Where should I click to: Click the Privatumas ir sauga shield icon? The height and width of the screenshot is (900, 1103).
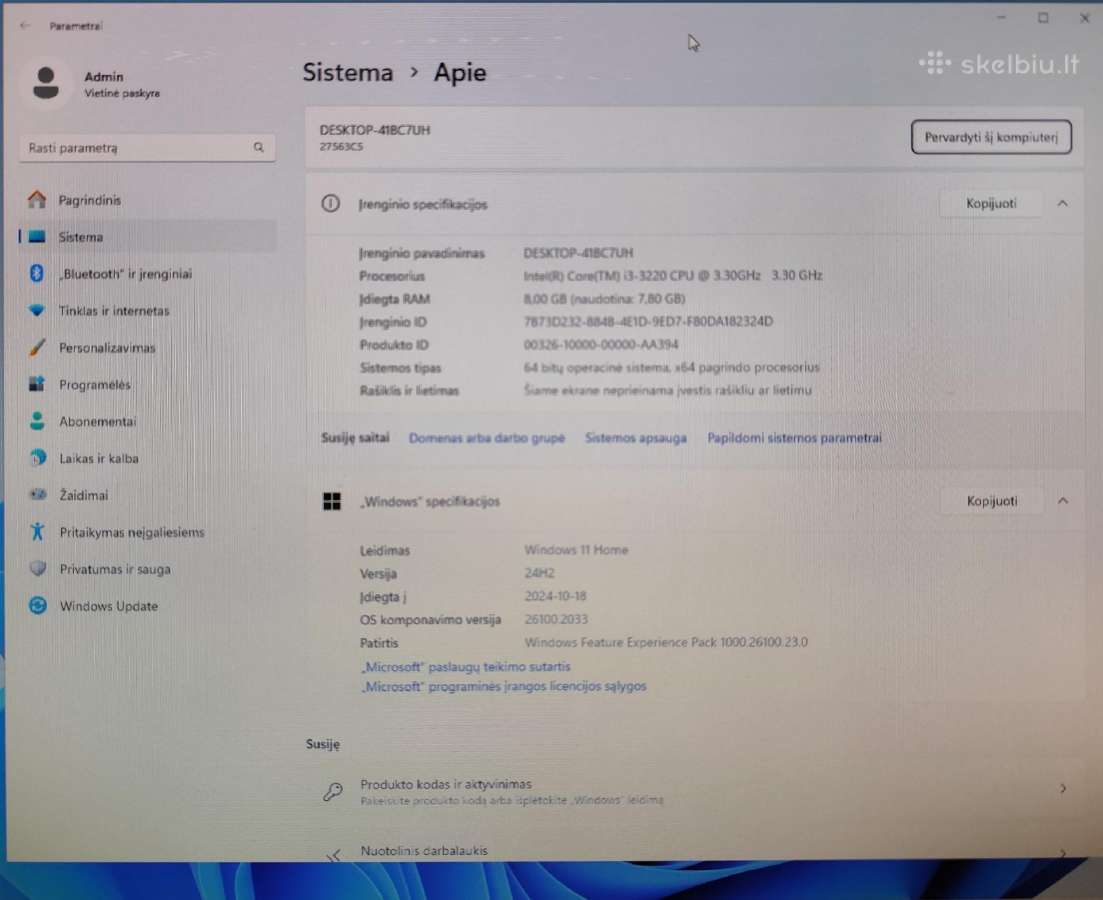(x=37, y=569)
